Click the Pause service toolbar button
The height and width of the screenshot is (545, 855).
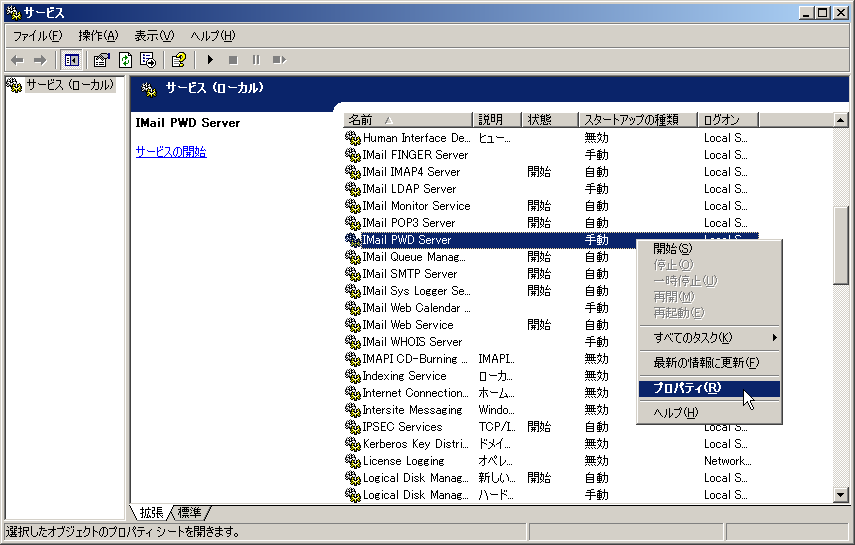pos(256,60)
